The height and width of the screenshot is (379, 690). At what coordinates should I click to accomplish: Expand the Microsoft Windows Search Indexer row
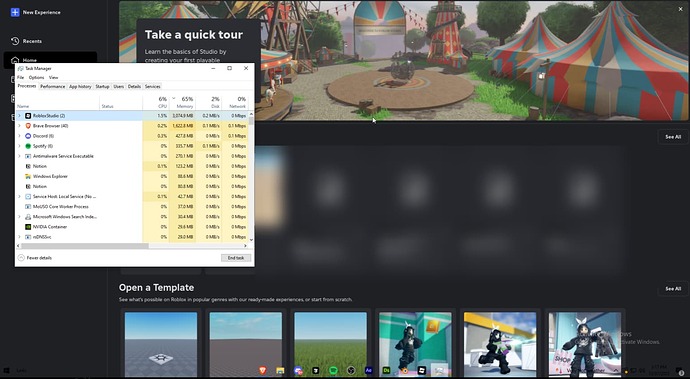(19, 217)
